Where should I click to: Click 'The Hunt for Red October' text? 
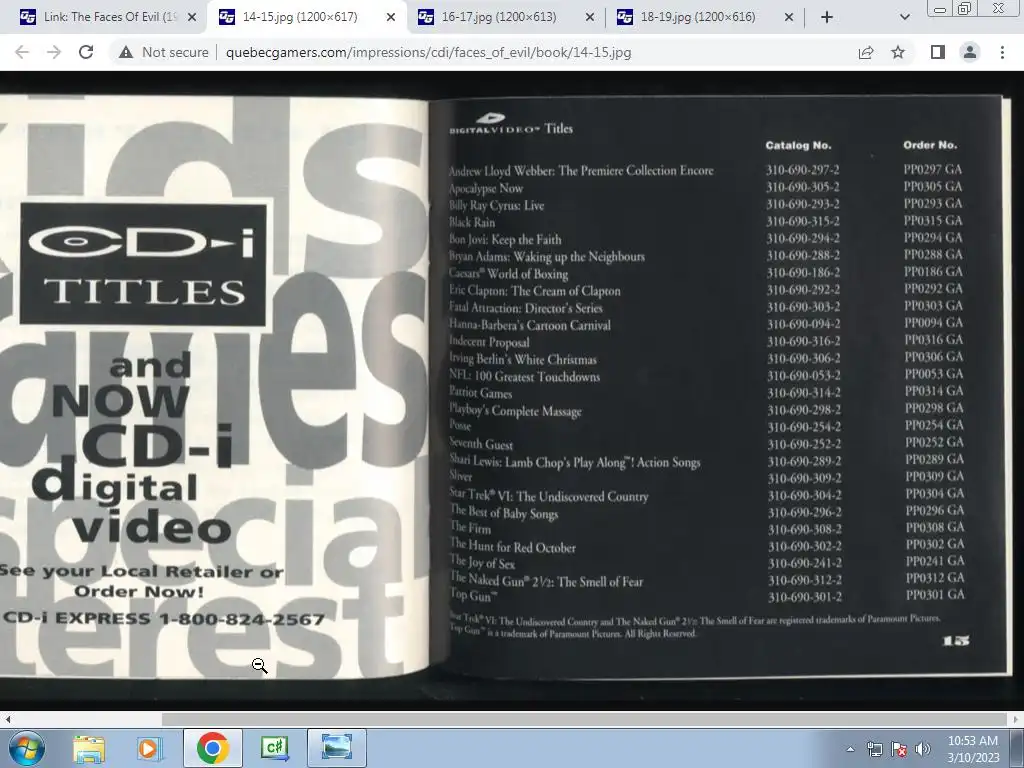(513, 547)
